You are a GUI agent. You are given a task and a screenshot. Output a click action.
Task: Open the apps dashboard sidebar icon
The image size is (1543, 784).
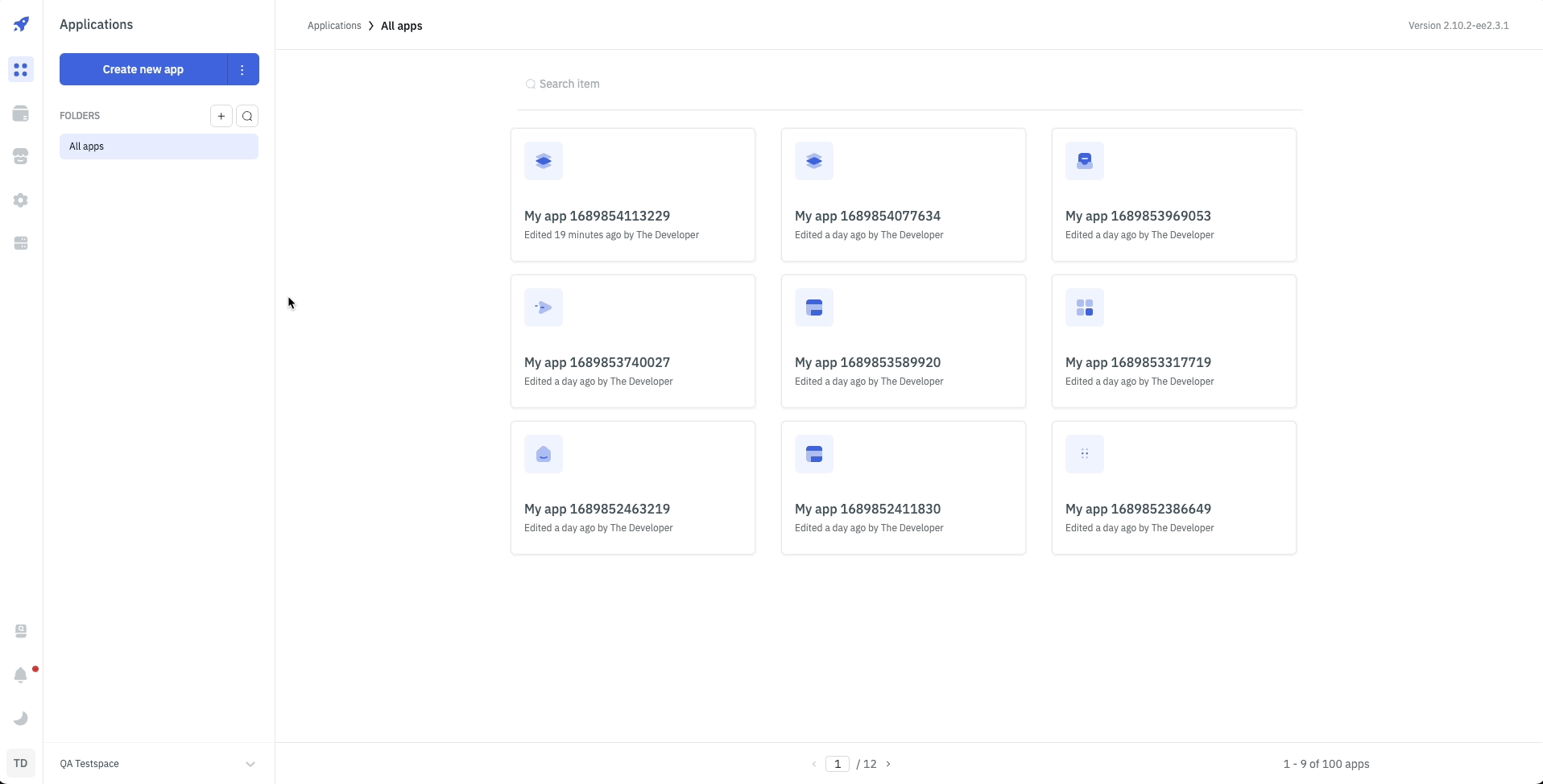pos(21,70)
